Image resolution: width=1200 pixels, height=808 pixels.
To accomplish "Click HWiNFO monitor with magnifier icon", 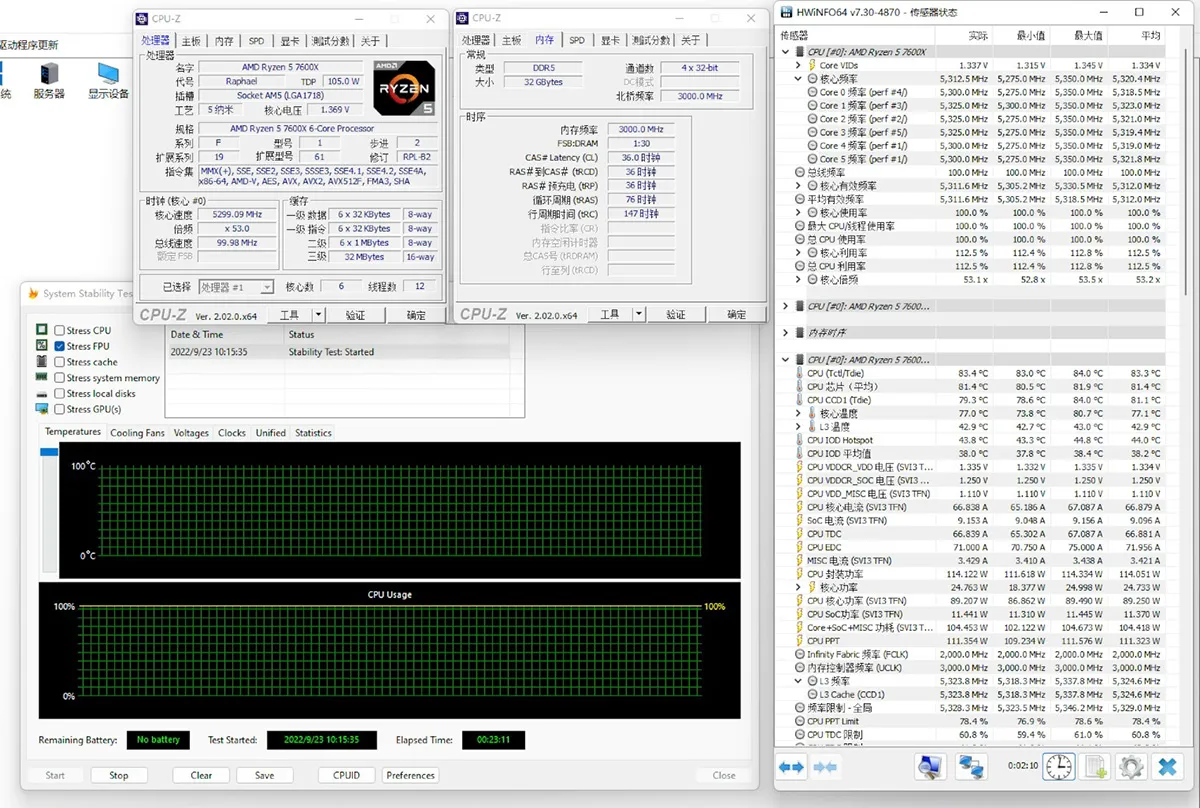I will tap(931, 767).
